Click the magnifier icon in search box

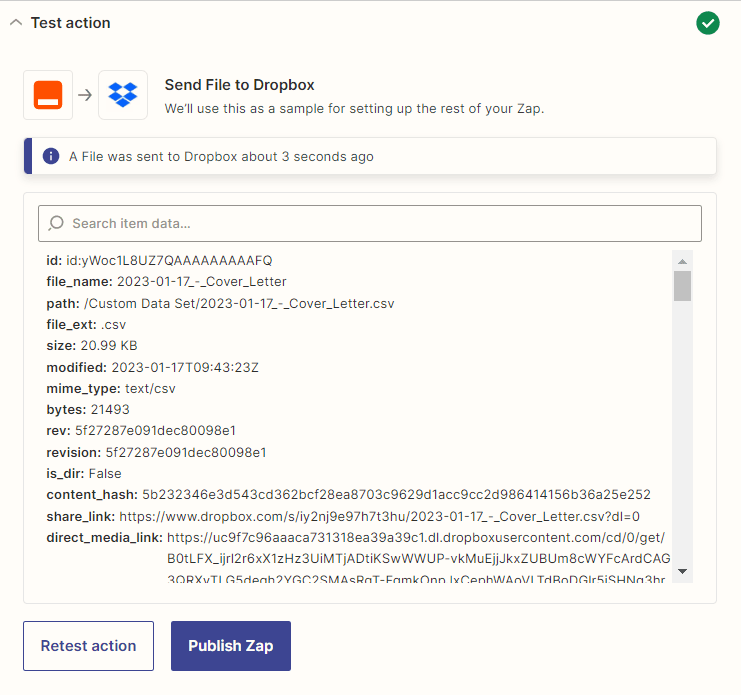(56, 223)
